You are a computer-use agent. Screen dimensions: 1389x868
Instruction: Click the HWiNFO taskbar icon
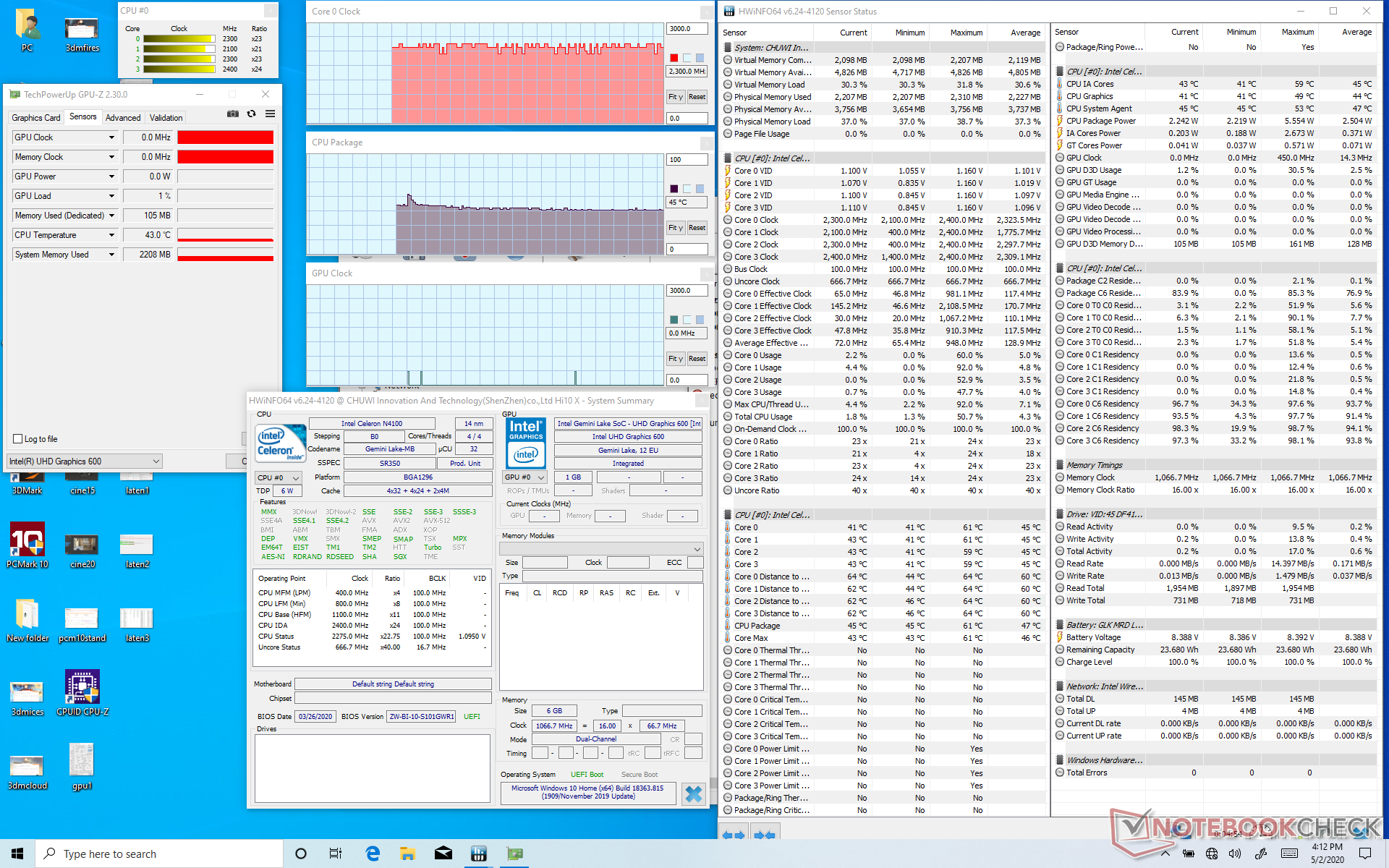pyautogui.click(x=478, y=854)
